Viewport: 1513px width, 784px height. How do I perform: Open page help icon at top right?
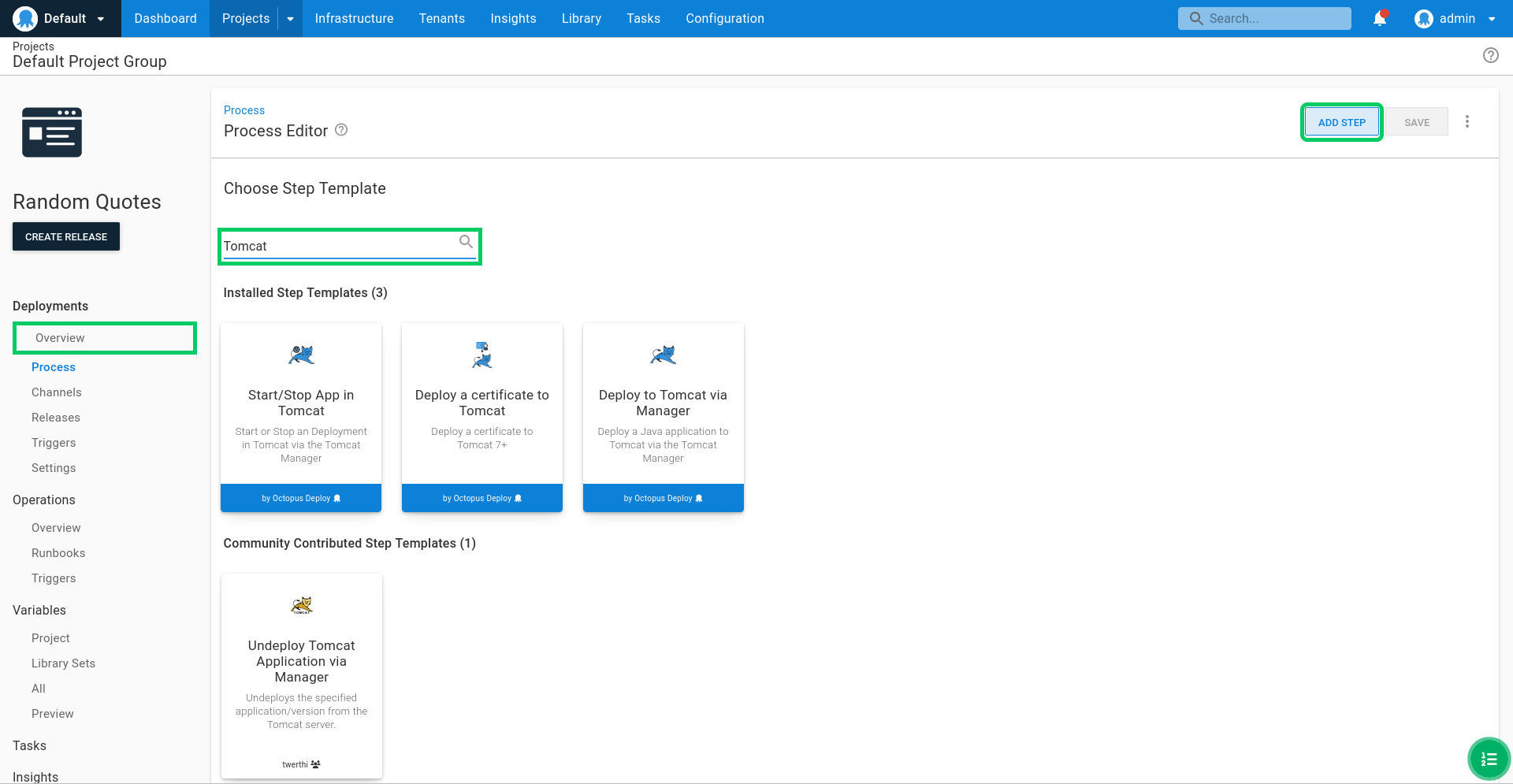[x=1490, y=55]
